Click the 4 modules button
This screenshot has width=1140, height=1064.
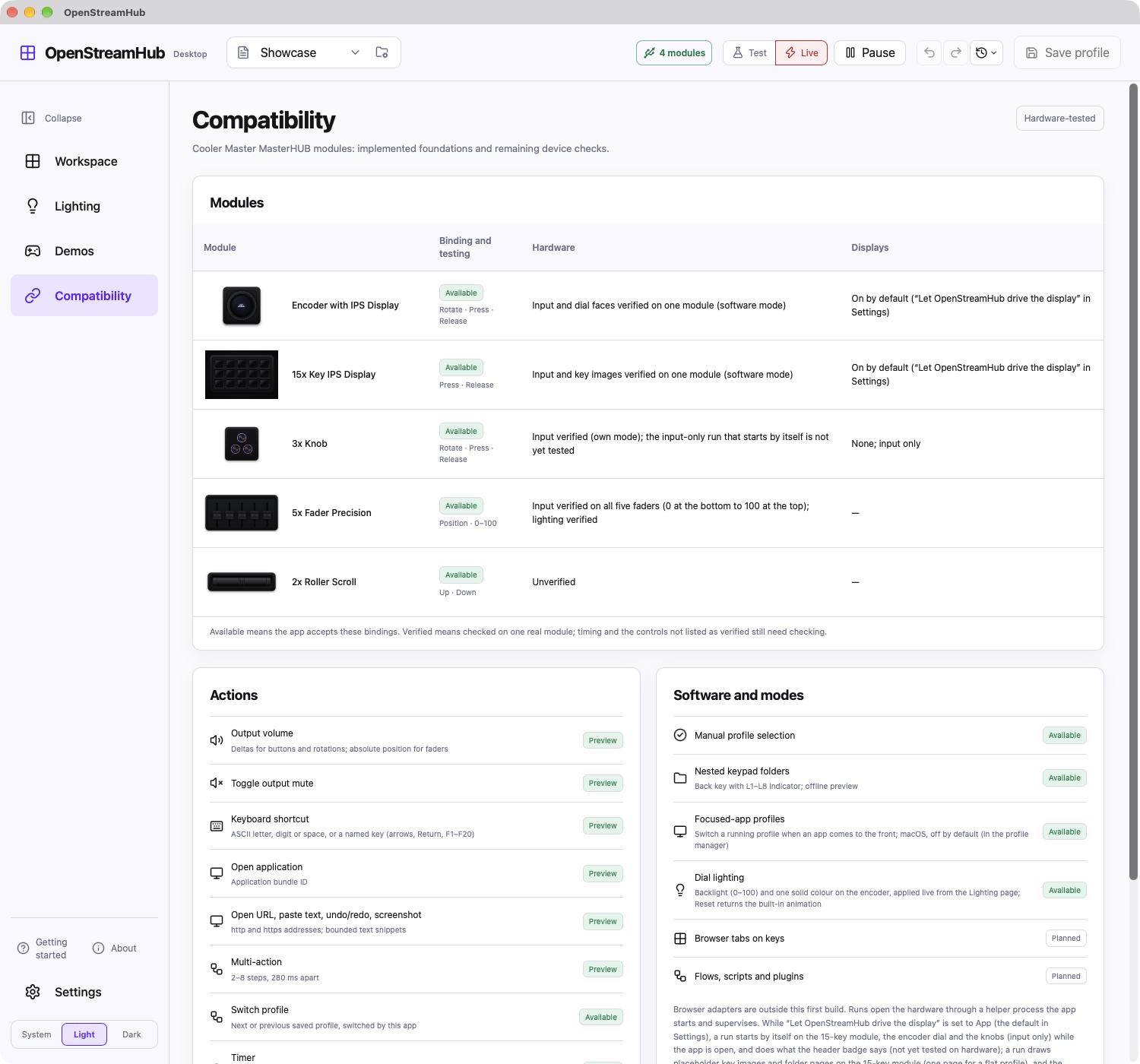coord(674,52)
